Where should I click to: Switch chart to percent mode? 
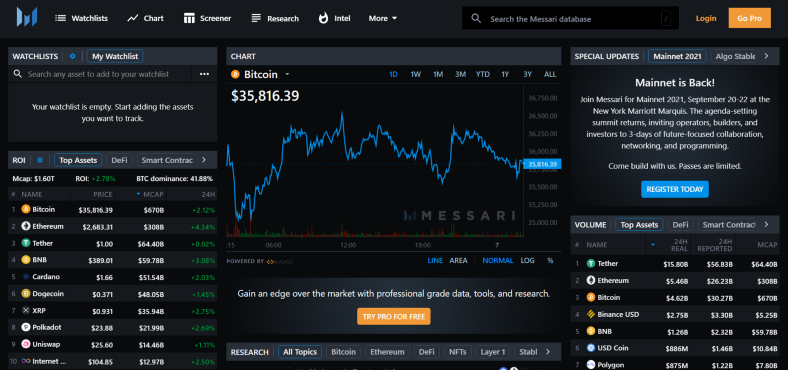[x=550, y=260]
